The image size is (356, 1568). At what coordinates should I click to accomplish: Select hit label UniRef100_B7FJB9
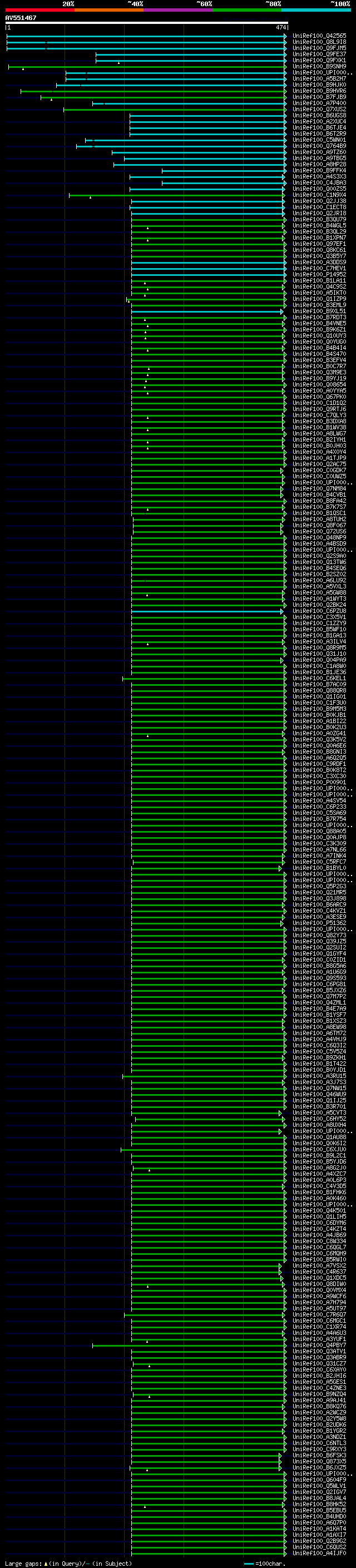pos(319,97)
